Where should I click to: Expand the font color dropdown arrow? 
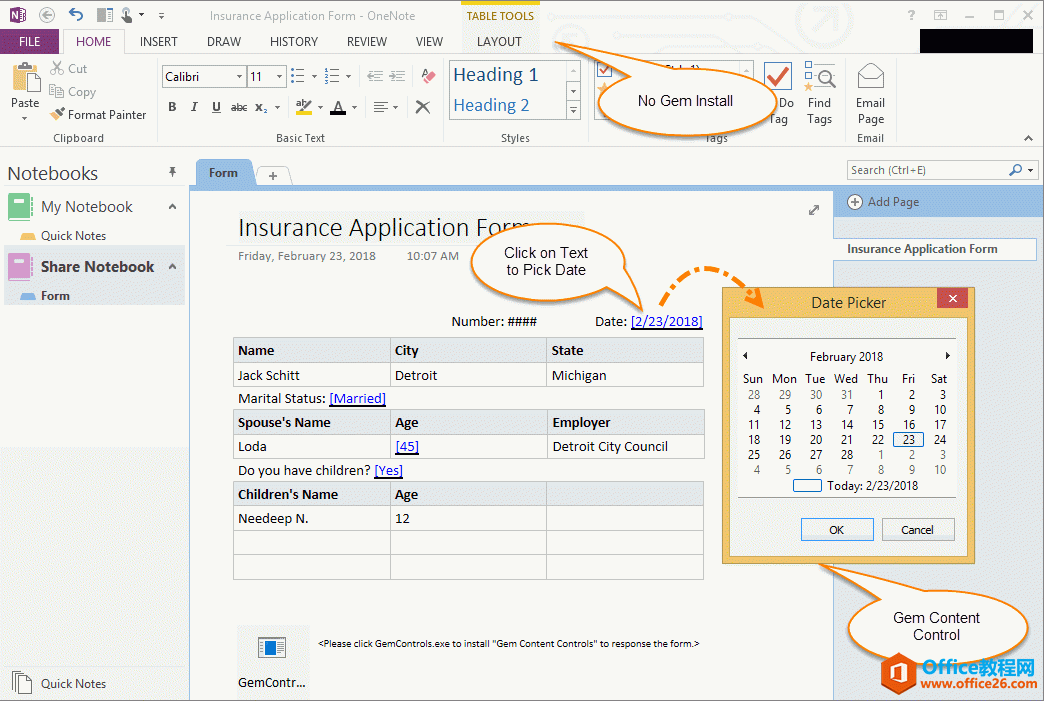[x=355, y=107]
